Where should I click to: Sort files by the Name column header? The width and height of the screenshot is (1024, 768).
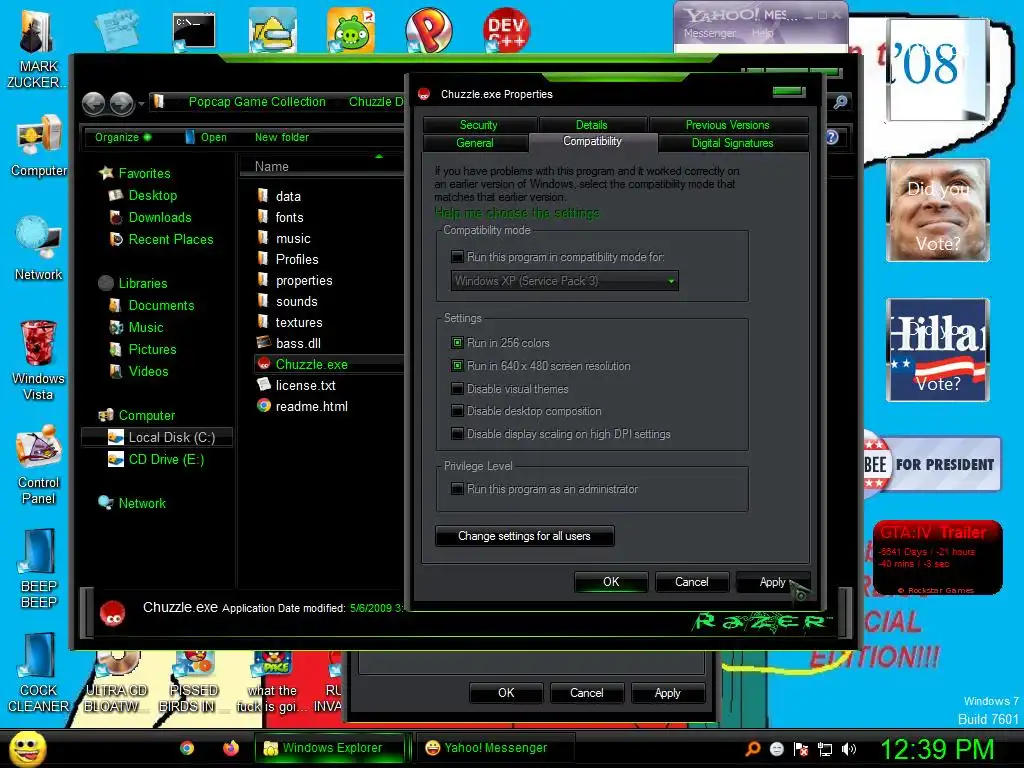[320, 166]
